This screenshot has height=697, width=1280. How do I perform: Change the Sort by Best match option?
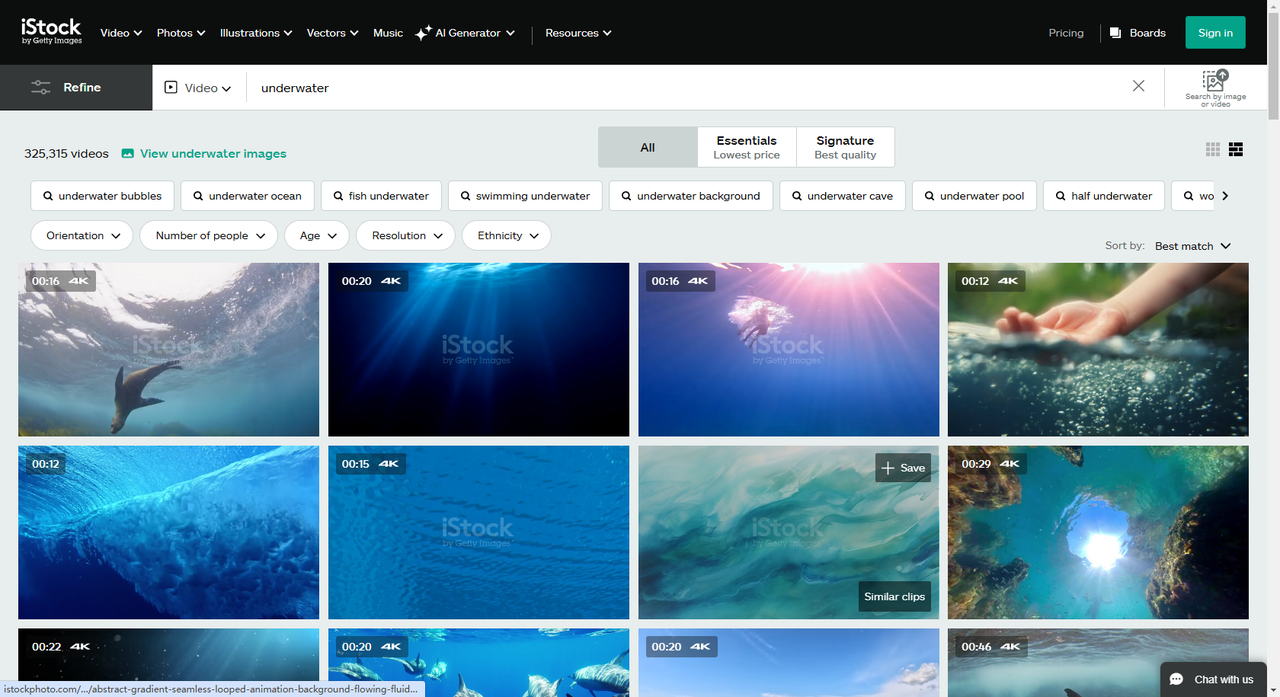[x=1193, y=246]
